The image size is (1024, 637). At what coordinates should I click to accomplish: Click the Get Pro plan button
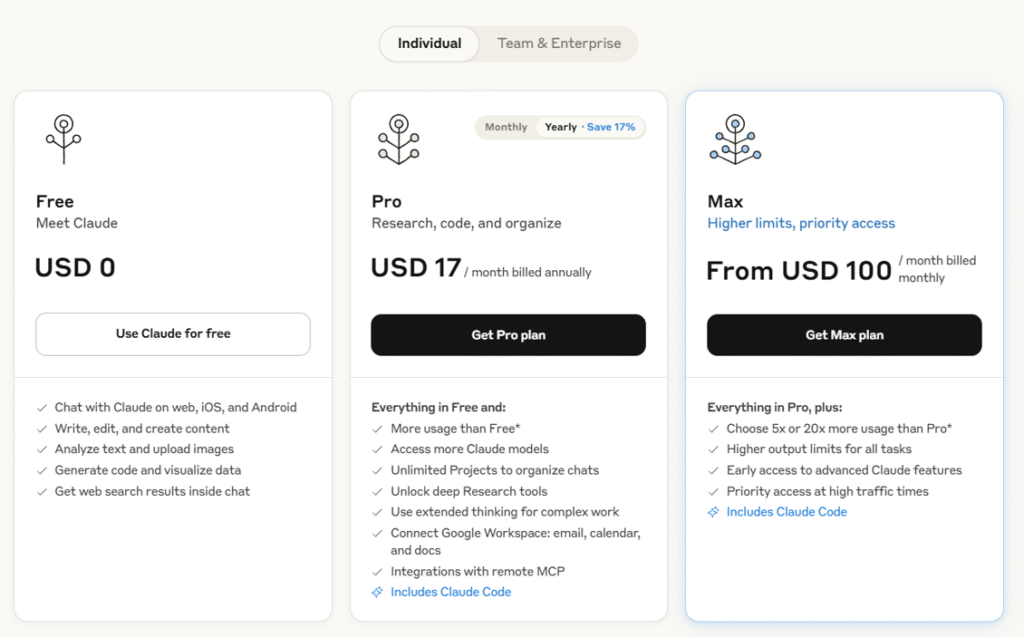click(x=508, y=335)
